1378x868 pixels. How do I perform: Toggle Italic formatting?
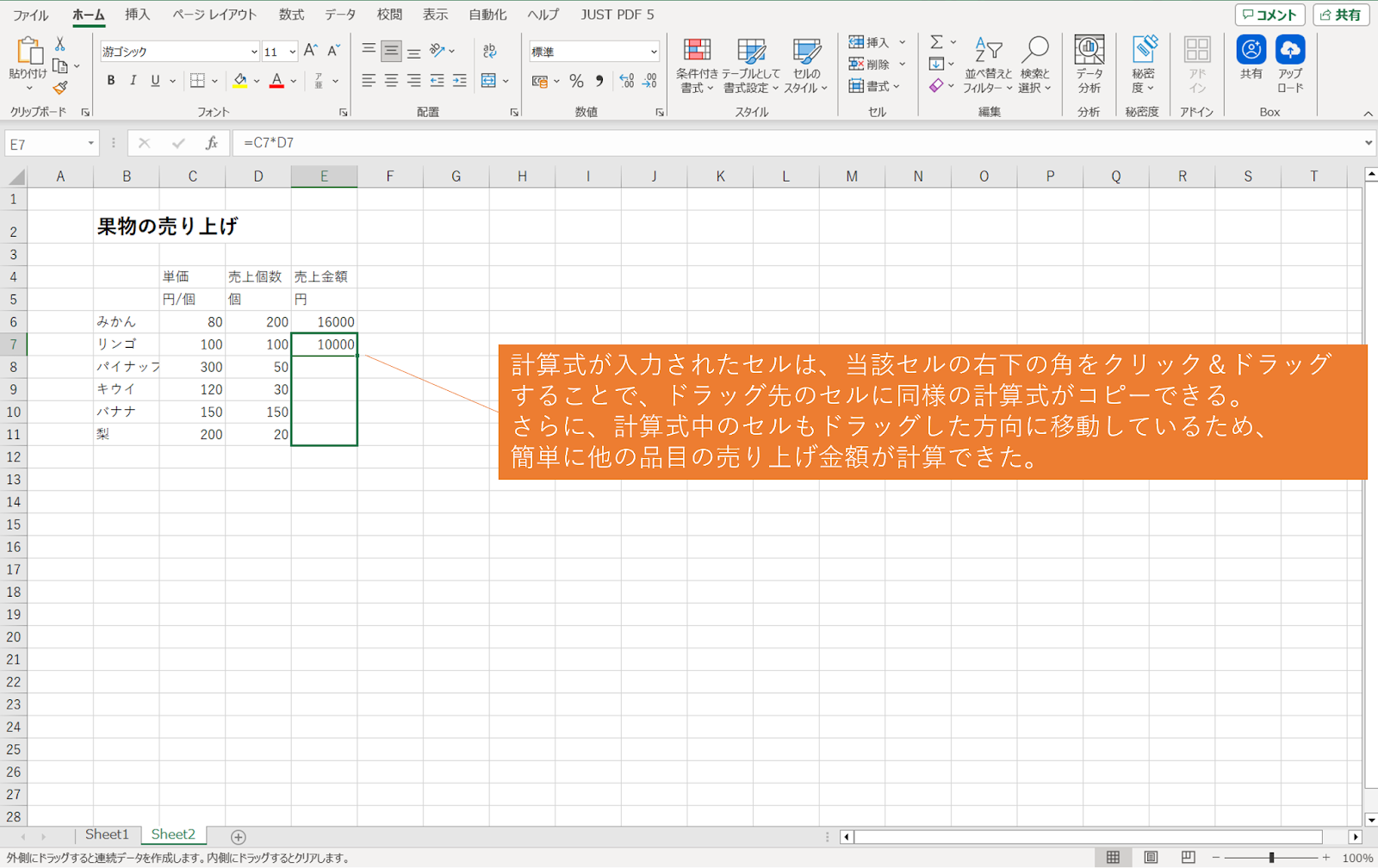coord(133,80)
